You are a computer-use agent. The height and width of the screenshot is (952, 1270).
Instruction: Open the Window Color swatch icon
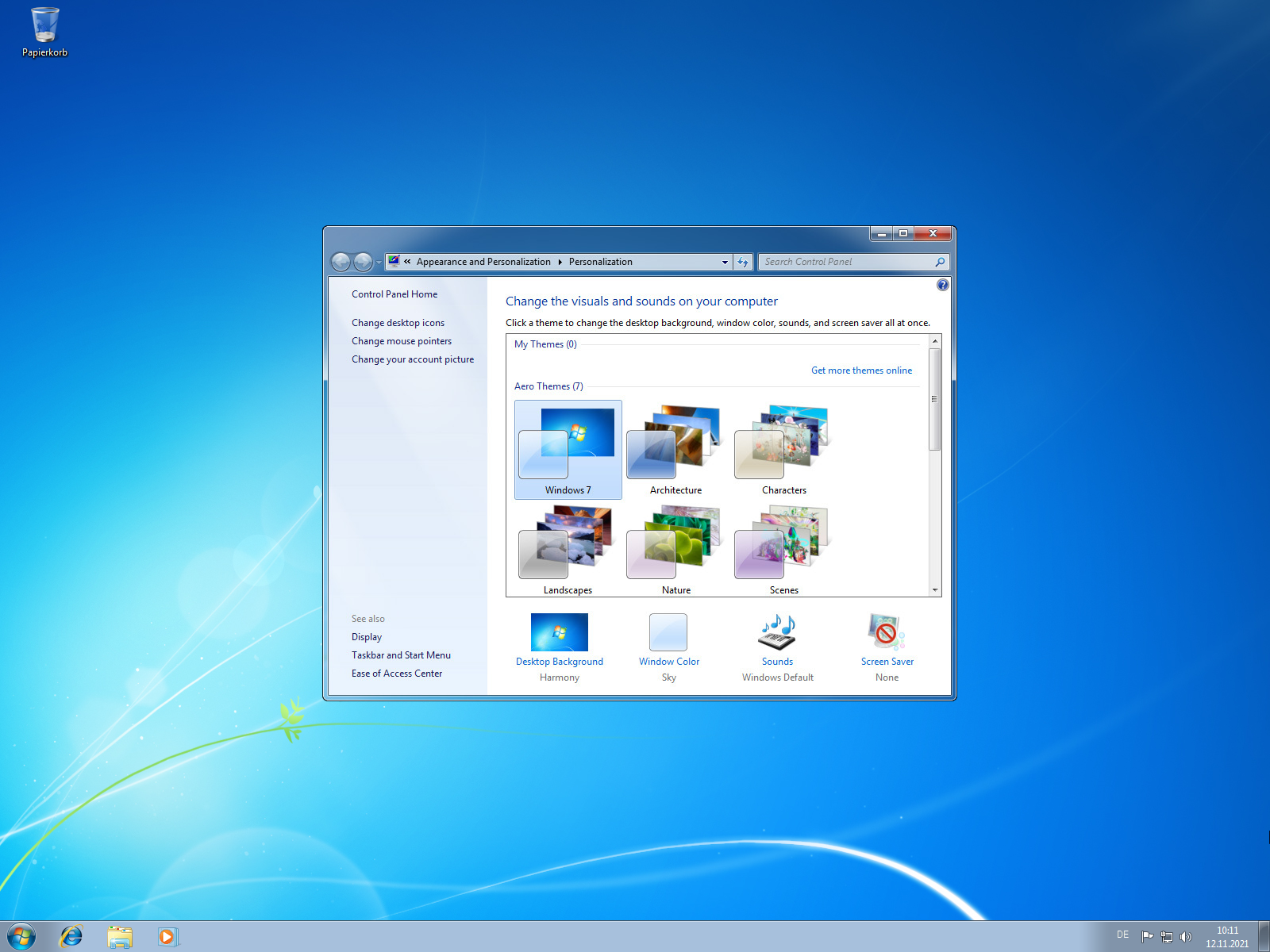[x=668, y=632]
